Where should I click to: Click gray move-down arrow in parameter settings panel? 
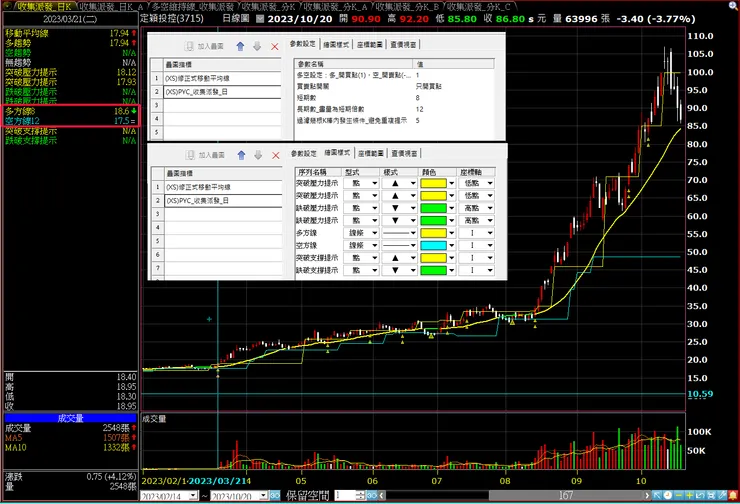(257, 46)
